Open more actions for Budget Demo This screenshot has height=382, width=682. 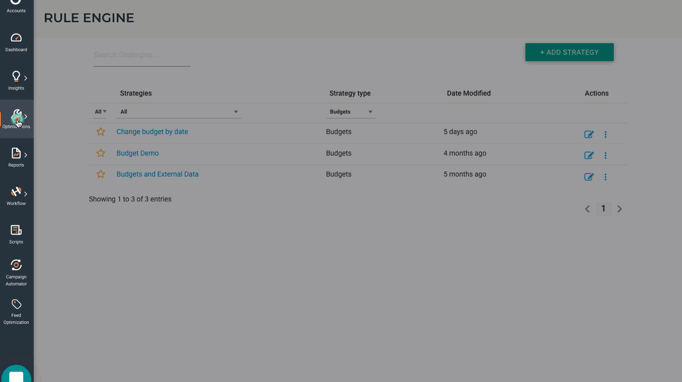(x=605, y=155)
